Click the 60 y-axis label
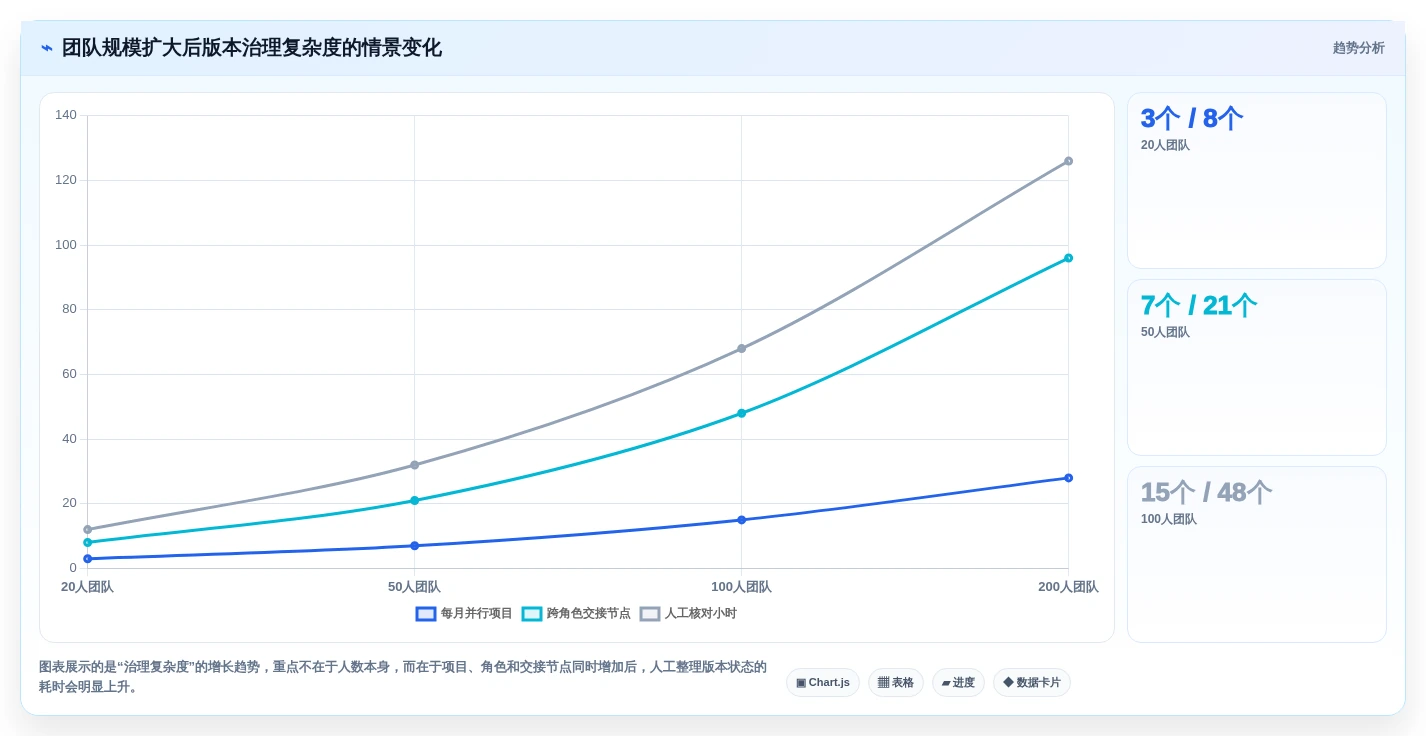Screen dimensions: 1426x736 tap(69, 374)
